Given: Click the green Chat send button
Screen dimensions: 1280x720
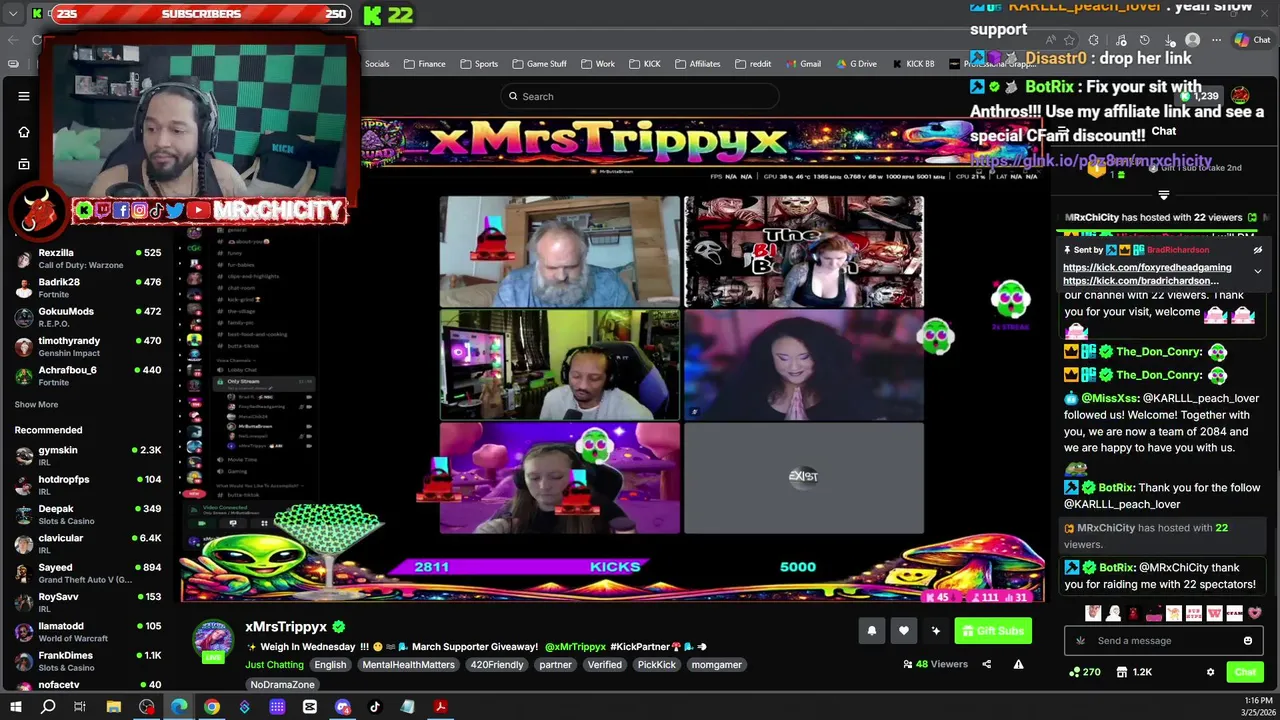Looking at the screenshot, I should tap(1245, 672).
